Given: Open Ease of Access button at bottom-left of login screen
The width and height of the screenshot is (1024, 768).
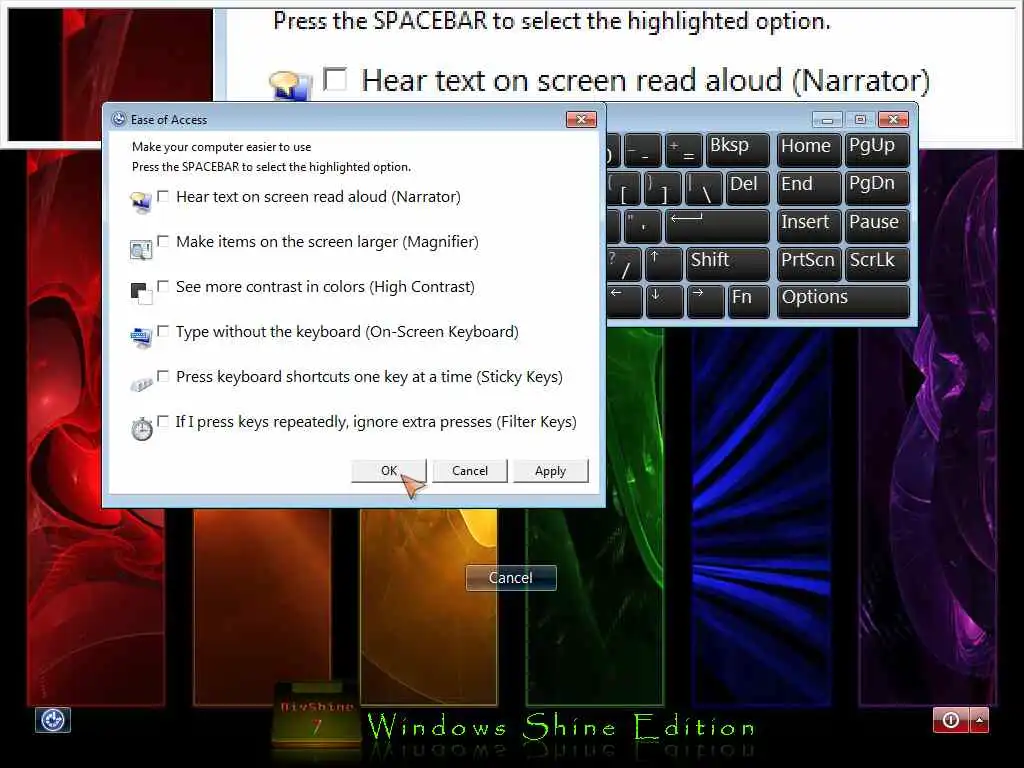Looking at the screenshot, I should [52, 720].
